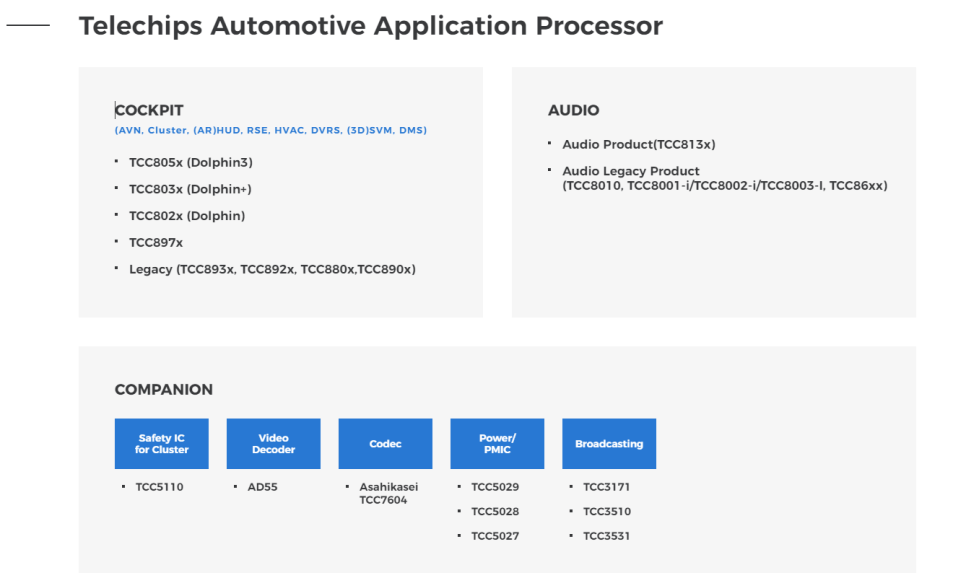The width and height of the screenshot is (966, 578).
Task: Click Asahikasei TCC7604 under Codec
Action: [x=389, y=493]
